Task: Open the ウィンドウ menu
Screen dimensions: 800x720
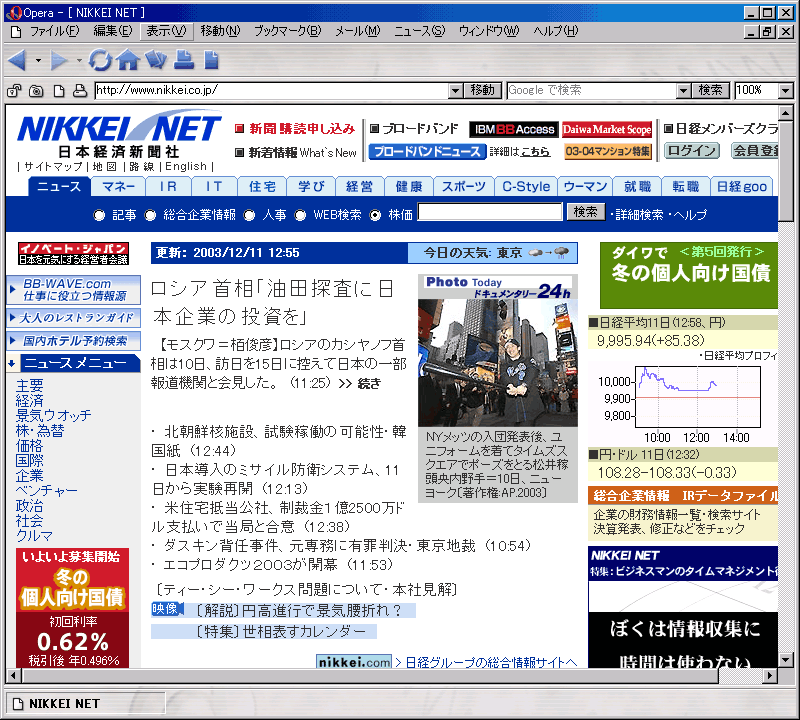Action: coord(489,32)
